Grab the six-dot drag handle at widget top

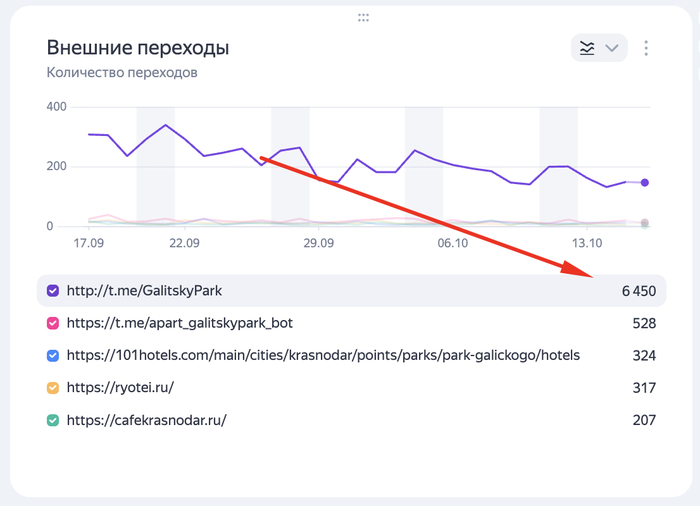(363, 17)
